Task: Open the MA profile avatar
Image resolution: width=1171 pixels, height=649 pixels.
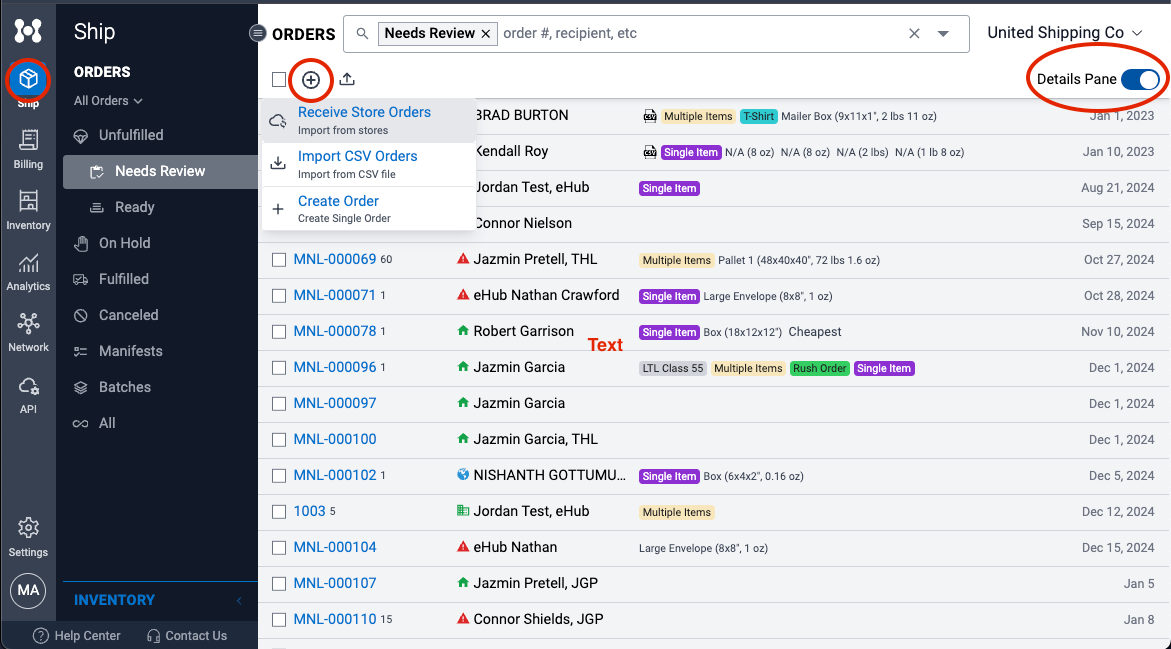Action: point(27,591)
